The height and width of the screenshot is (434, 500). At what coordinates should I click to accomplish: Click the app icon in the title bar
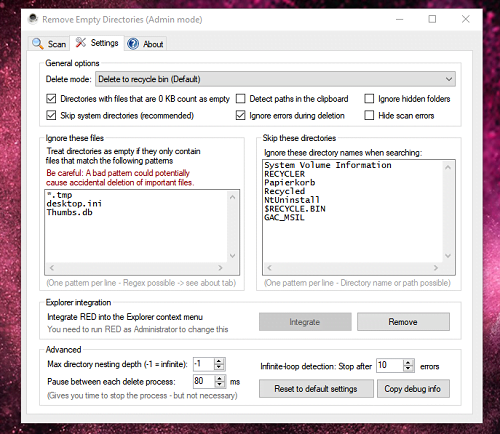click(33, 19)
